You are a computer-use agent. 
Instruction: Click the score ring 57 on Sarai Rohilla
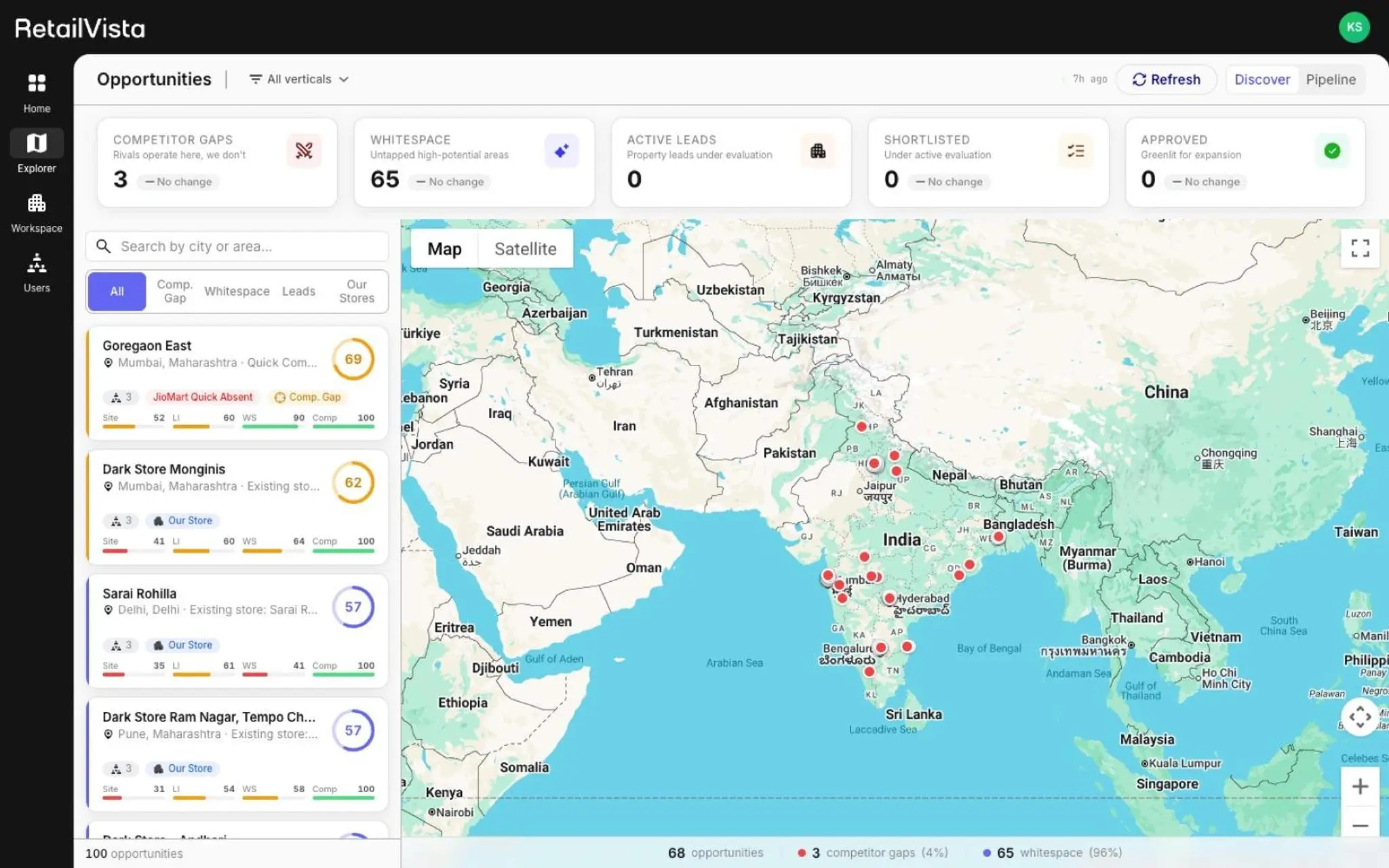coord(353,606)
